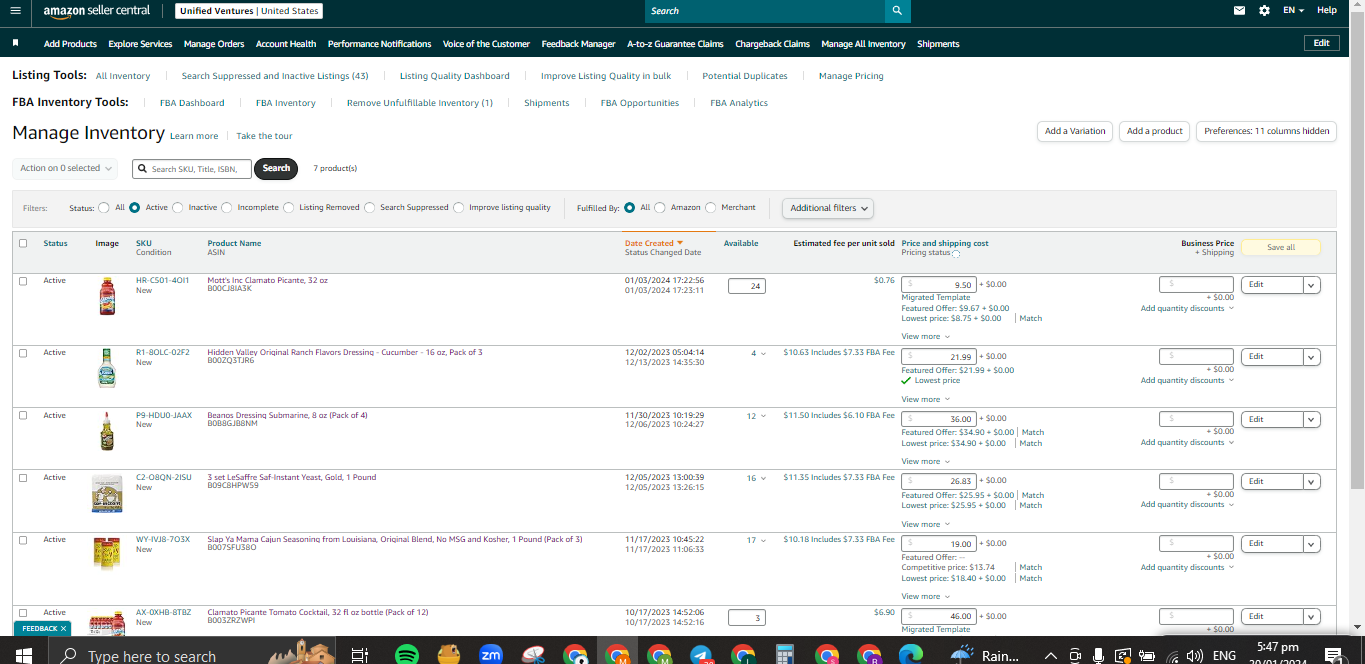Open Task View on the taskbar

359,655
